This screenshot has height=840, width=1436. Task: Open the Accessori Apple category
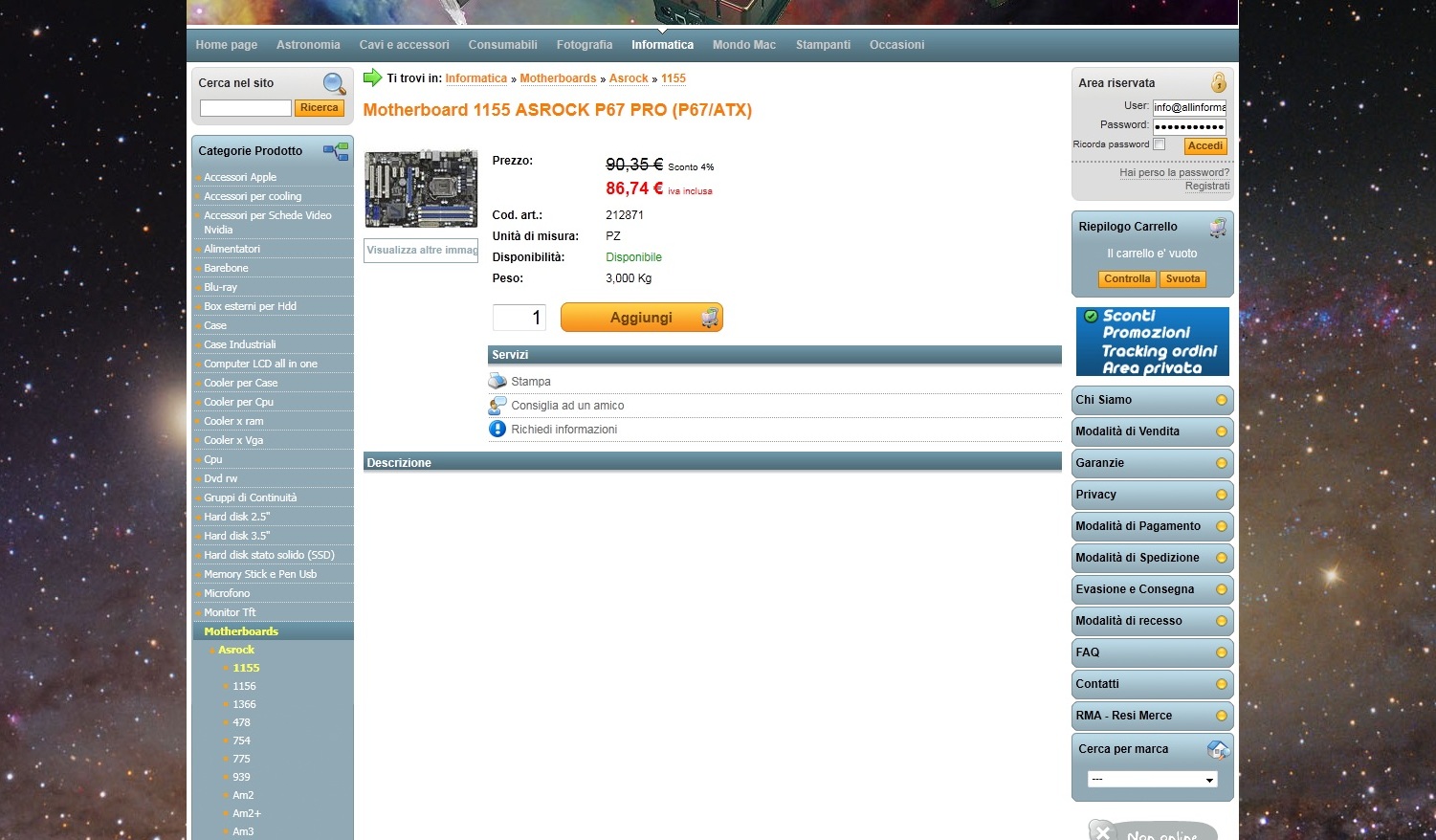pos(240,177)
